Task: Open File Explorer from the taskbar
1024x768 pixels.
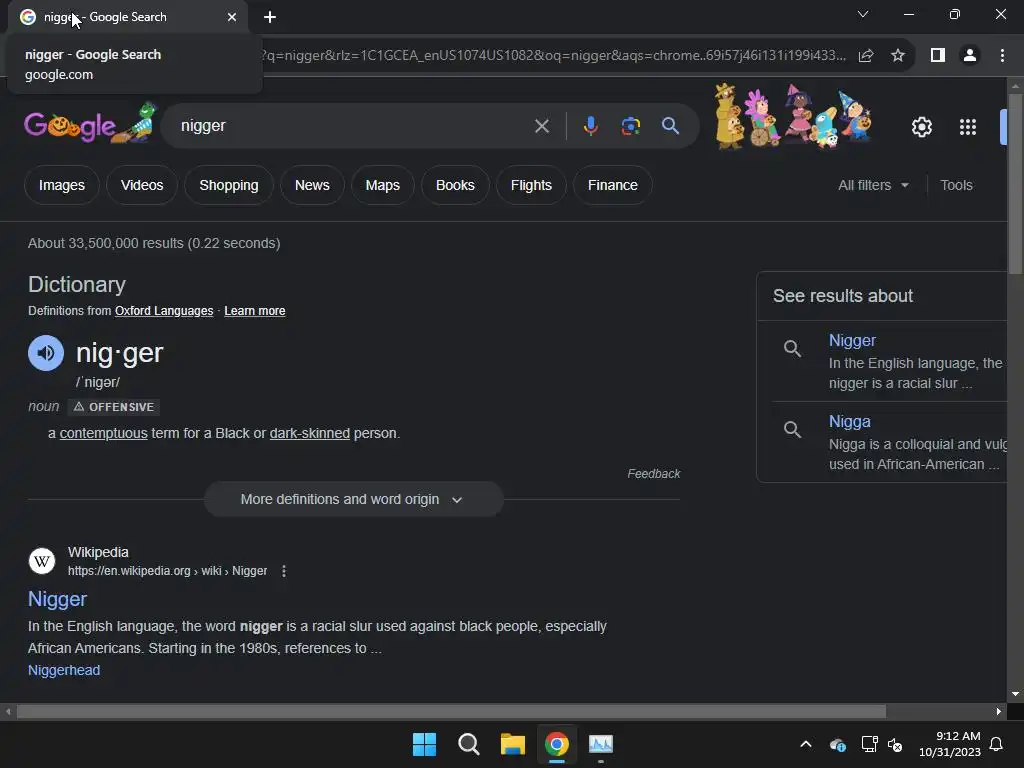Action: pyautogui.click(x=513, y=744)
